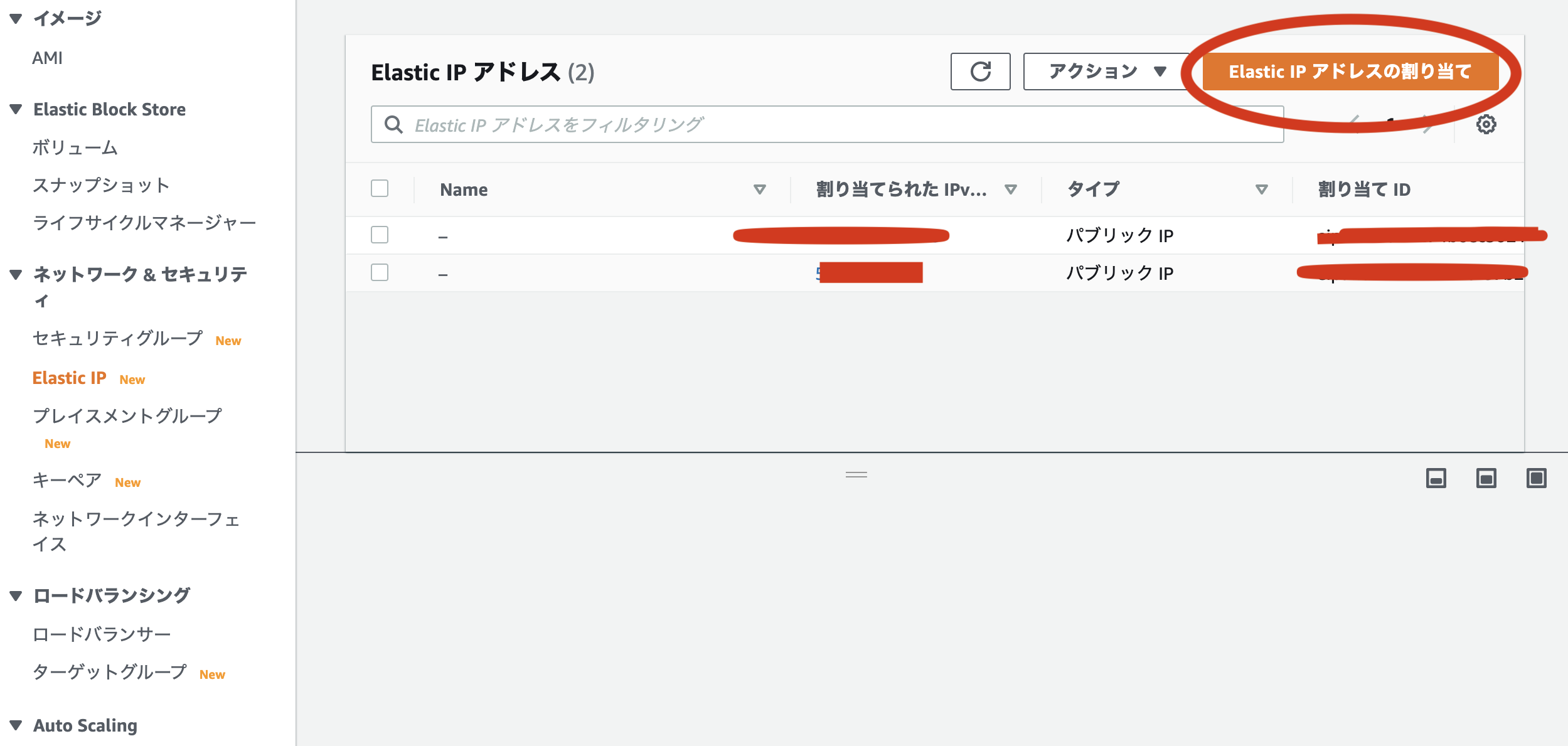Select Elastic IP in the sidebar

pos(70,378)
